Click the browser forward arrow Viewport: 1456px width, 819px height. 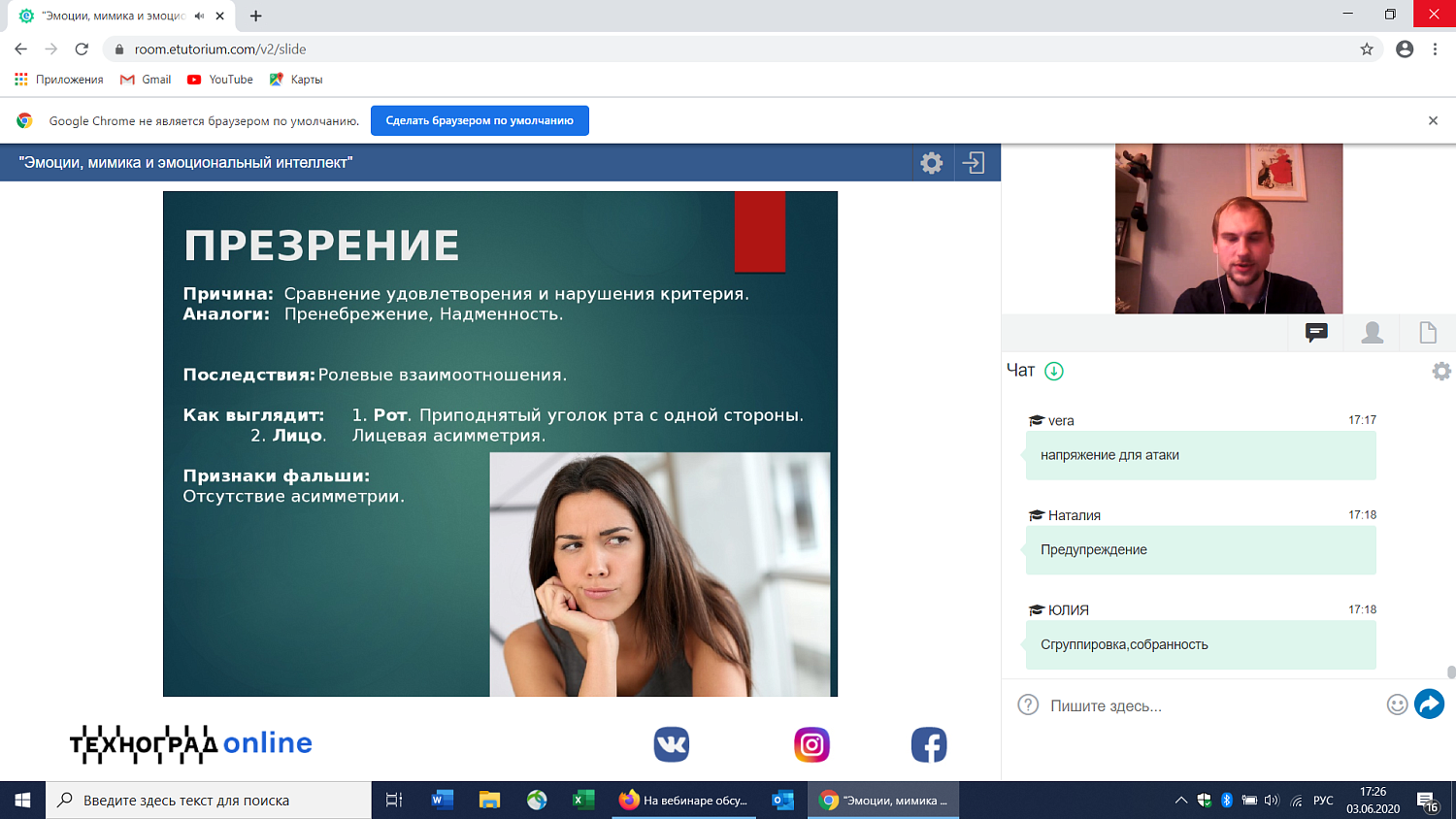(51, 49)
